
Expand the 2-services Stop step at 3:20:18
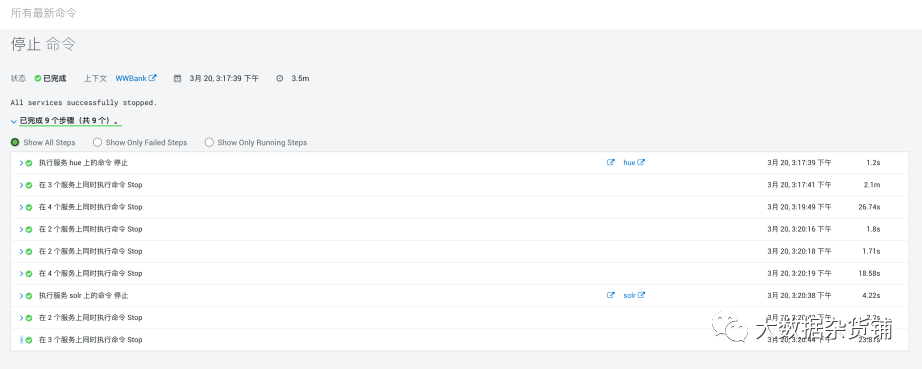click(21, 251)
